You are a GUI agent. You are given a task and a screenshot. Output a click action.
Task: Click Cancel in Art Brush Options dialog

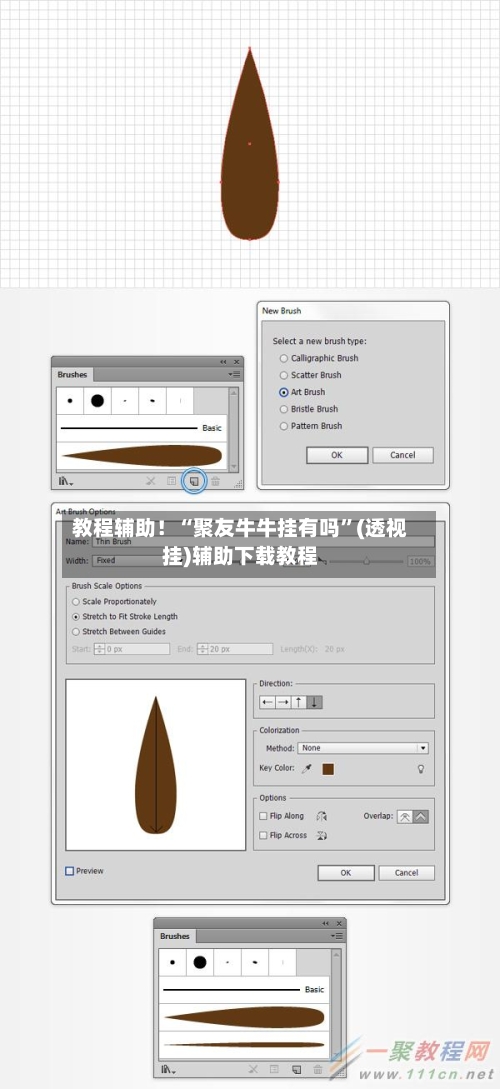(x=407, y=873)
